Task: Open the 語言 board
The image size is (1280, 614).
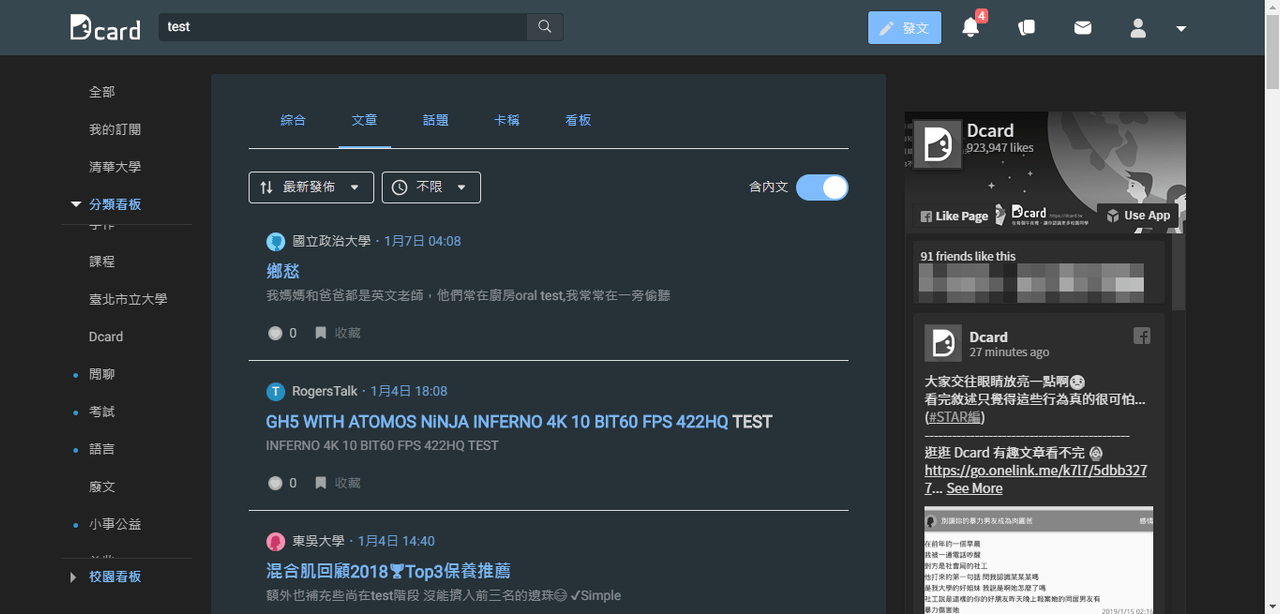Action: 102,449
